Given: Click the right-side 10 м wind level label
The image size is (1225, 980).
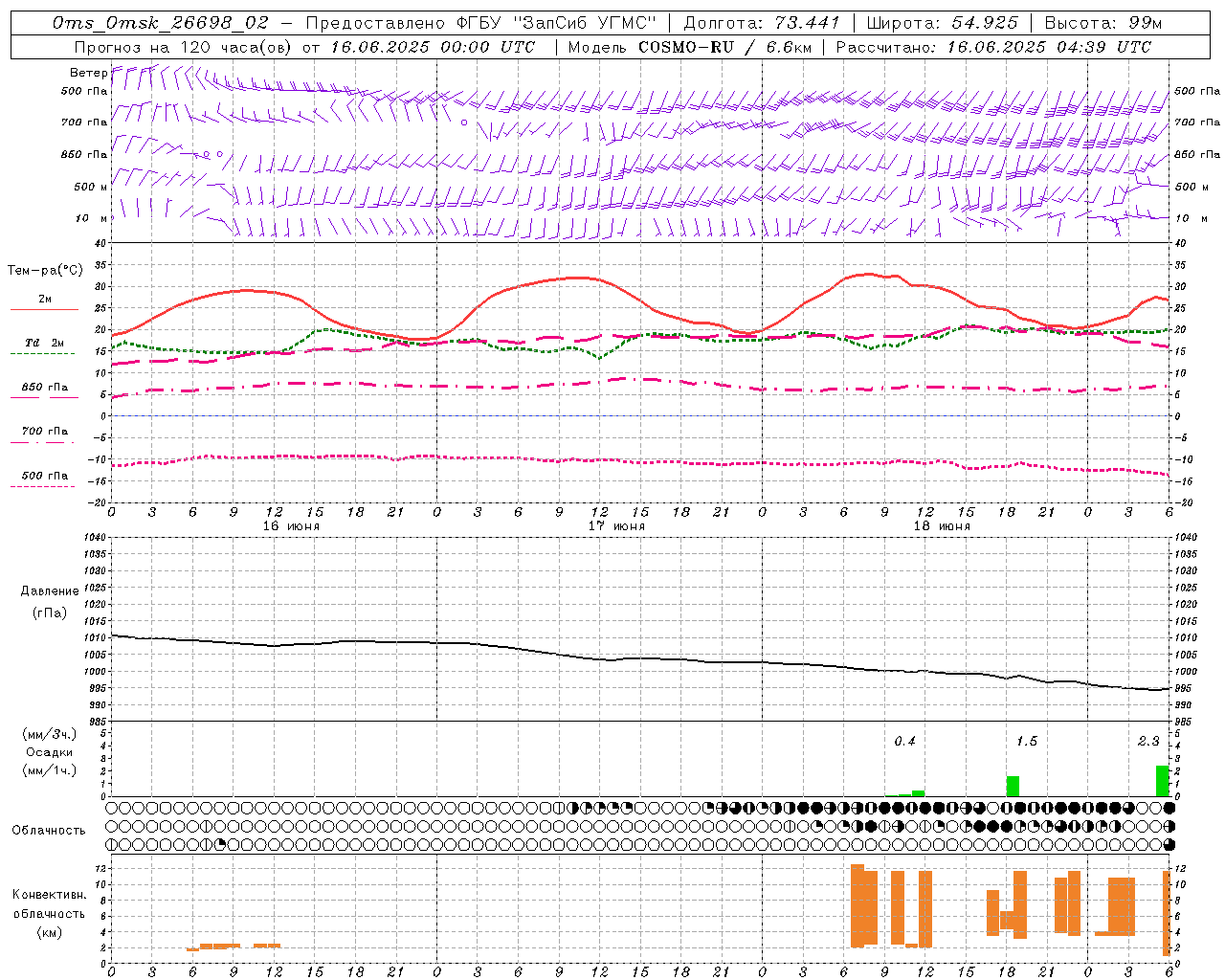Looking at the screenshot, I should point(1192,218).
